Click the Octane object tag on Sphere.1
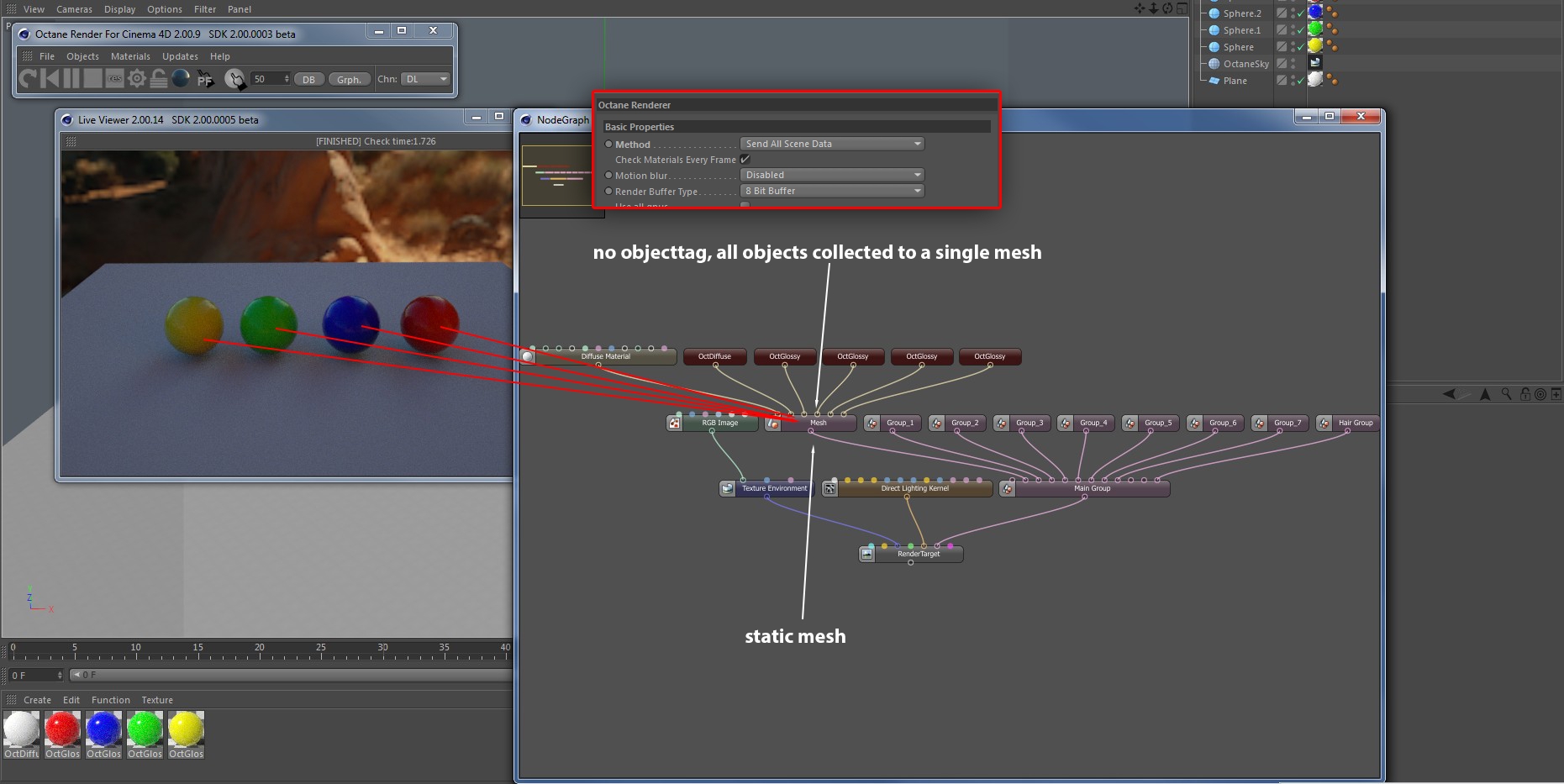This screenshot has height=784, width=1564. [1332, 30]
